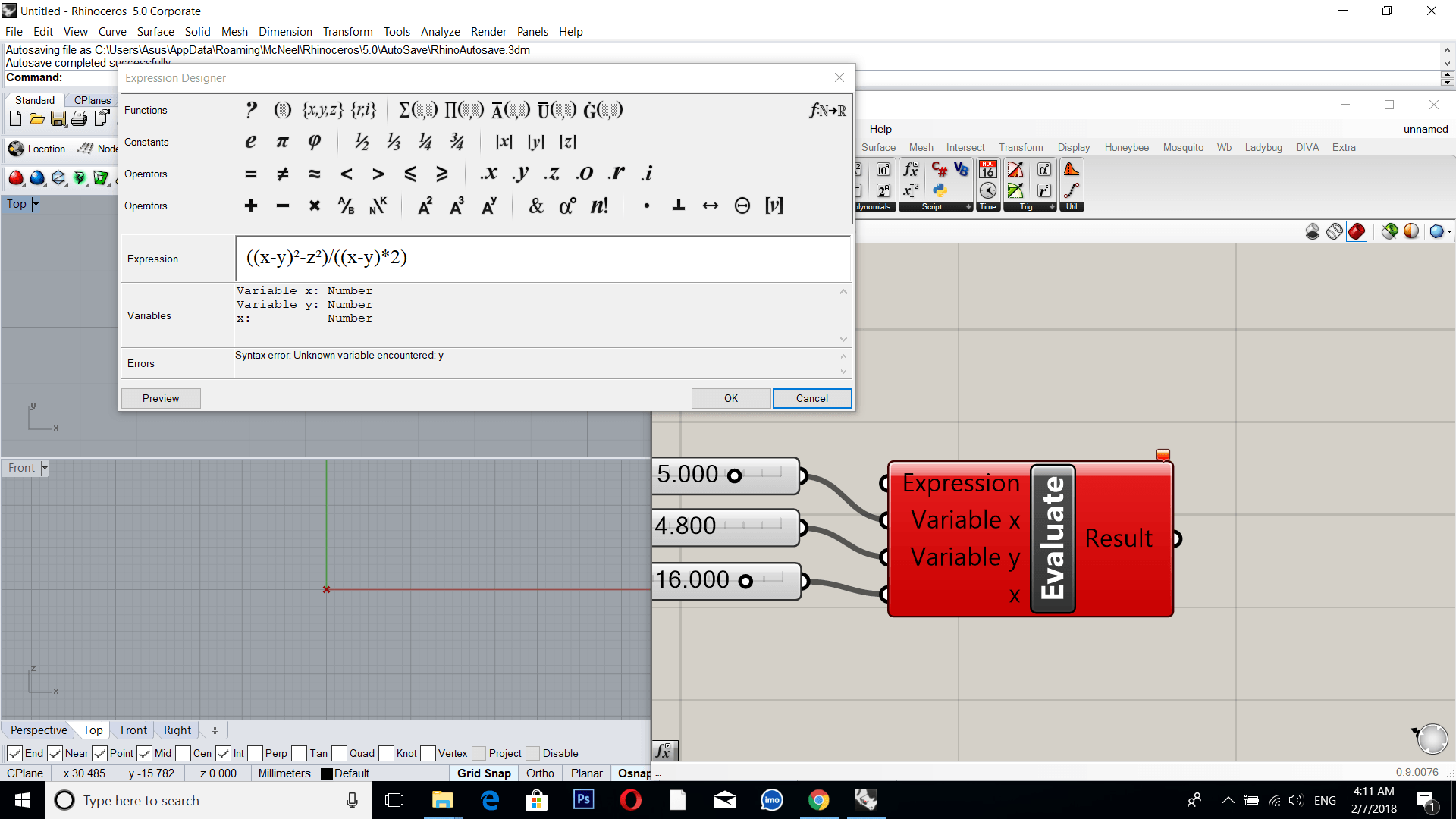This screenshot has width=1456, height=819.
Task: Expand the Front viewport dropdown arrow
Action: coord(45,468)
